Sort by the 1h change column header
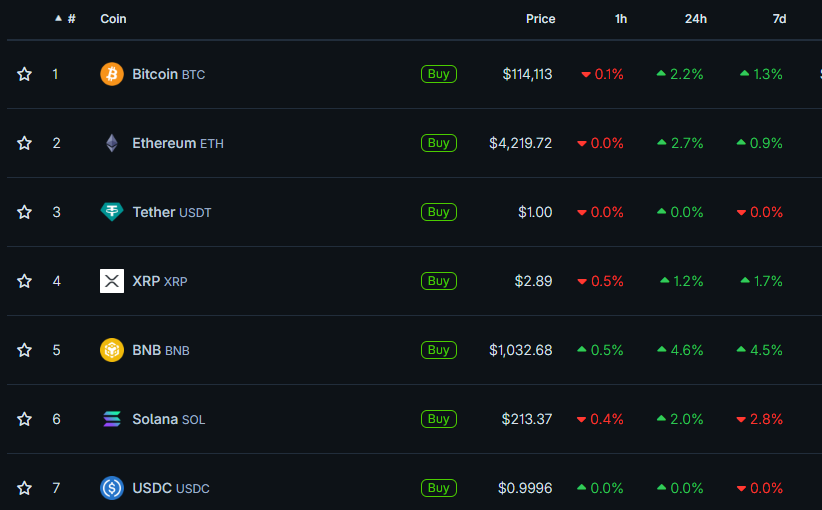Image resolution: width=822 pixels, height=510 pixels. [621, 19]
